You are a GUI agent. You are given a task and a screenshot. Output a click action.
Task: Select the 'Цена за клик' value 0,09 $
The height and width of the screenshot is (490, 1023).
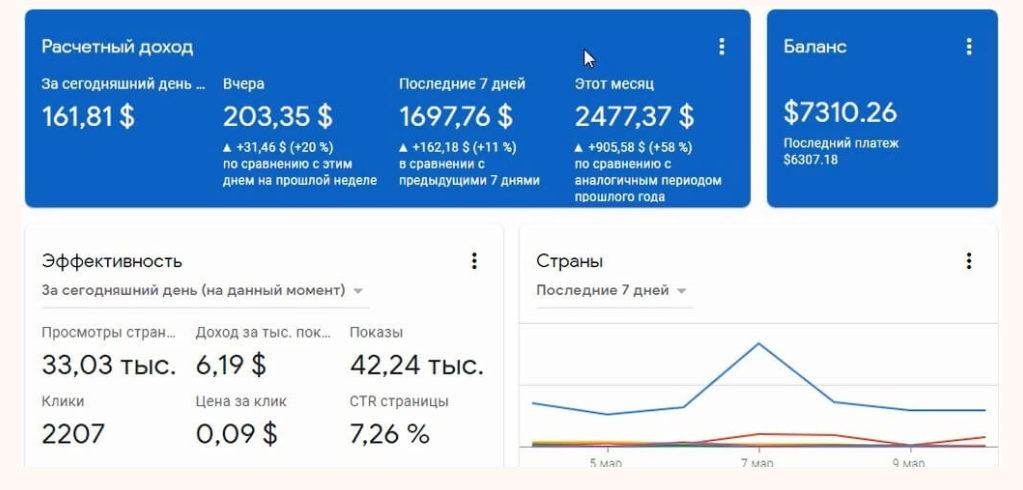(236, 434)
